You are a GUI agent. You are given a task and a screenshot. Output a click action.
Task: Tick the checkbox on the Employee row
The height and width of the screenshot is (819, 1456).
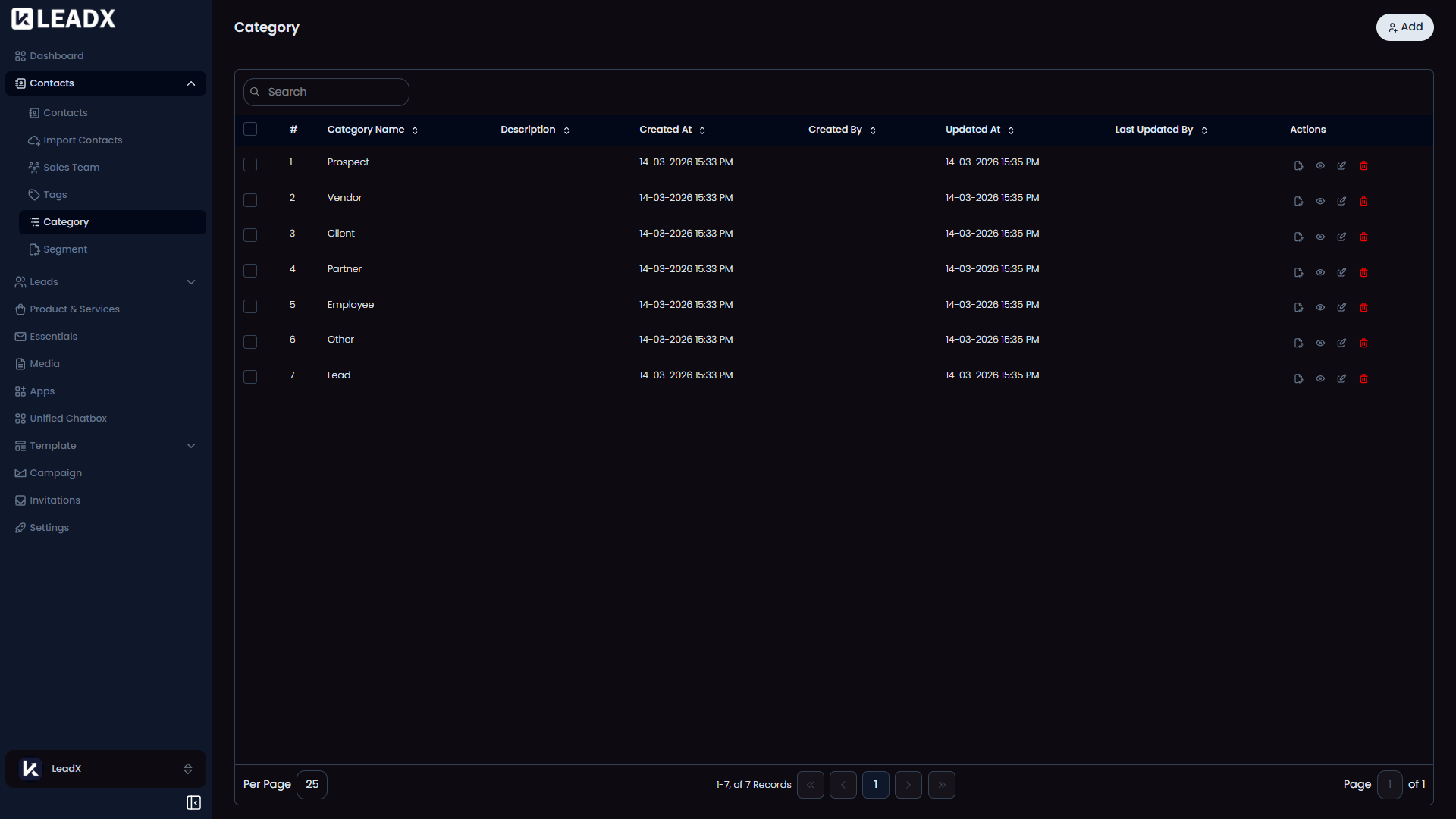click(250, 306)
